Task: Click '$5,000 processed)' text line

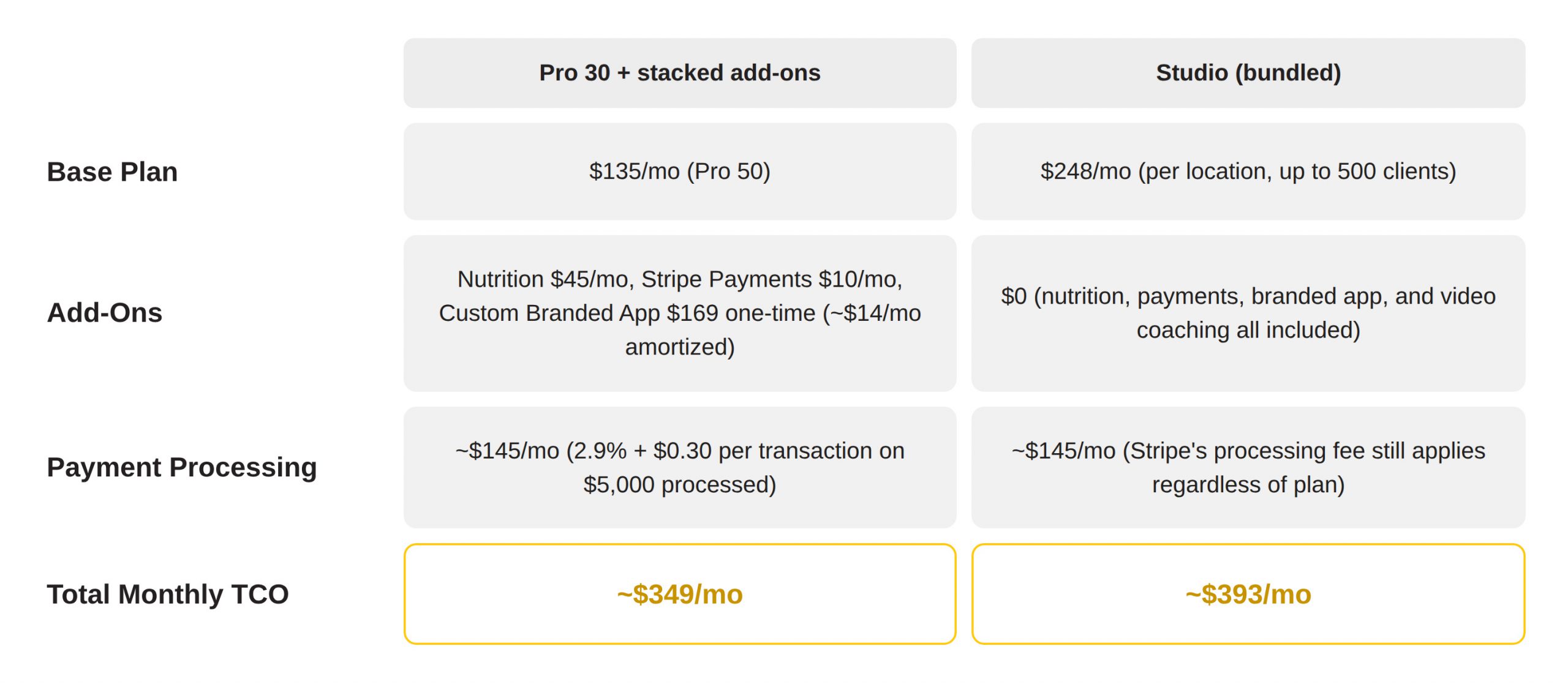Action: [679, 484]
